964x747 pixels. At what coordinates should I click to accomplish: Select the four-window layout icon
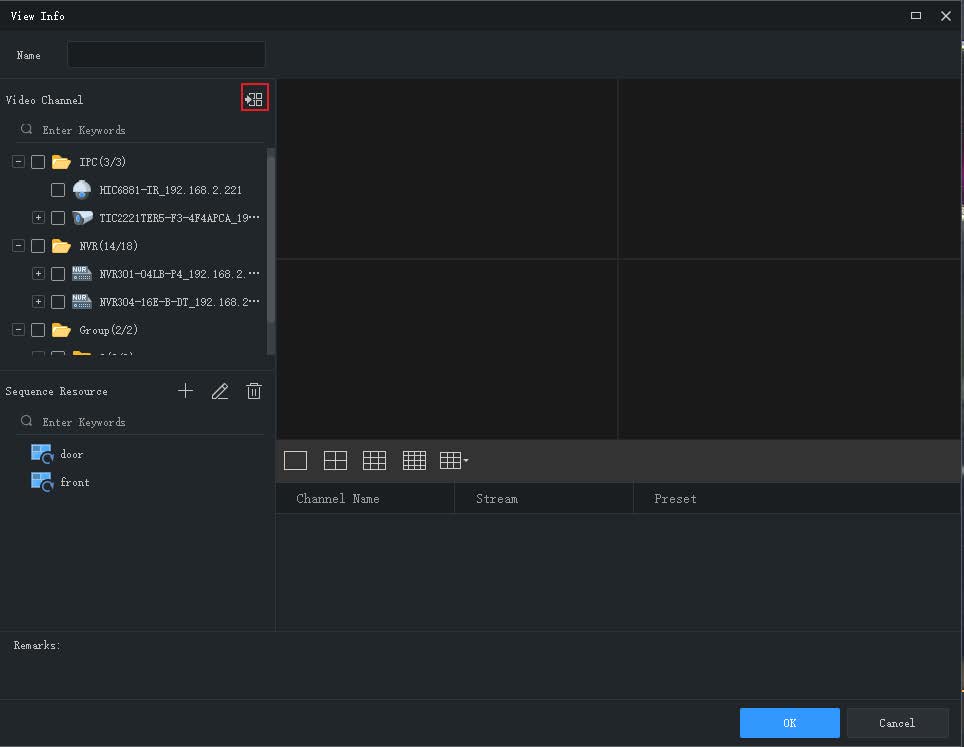coord(335,460)
